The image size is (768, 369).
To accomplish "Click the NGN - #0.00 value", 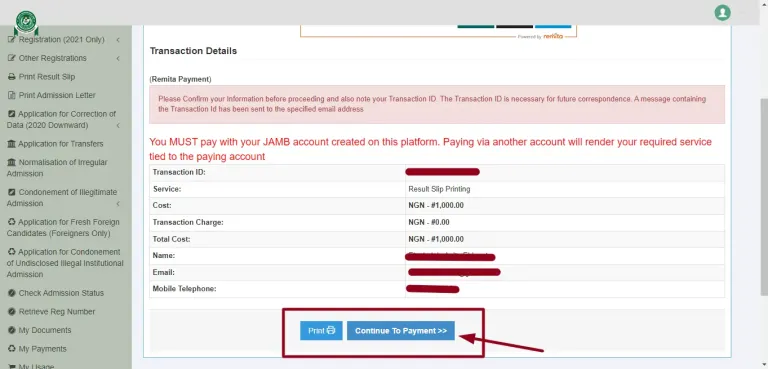I will (429, 222).
